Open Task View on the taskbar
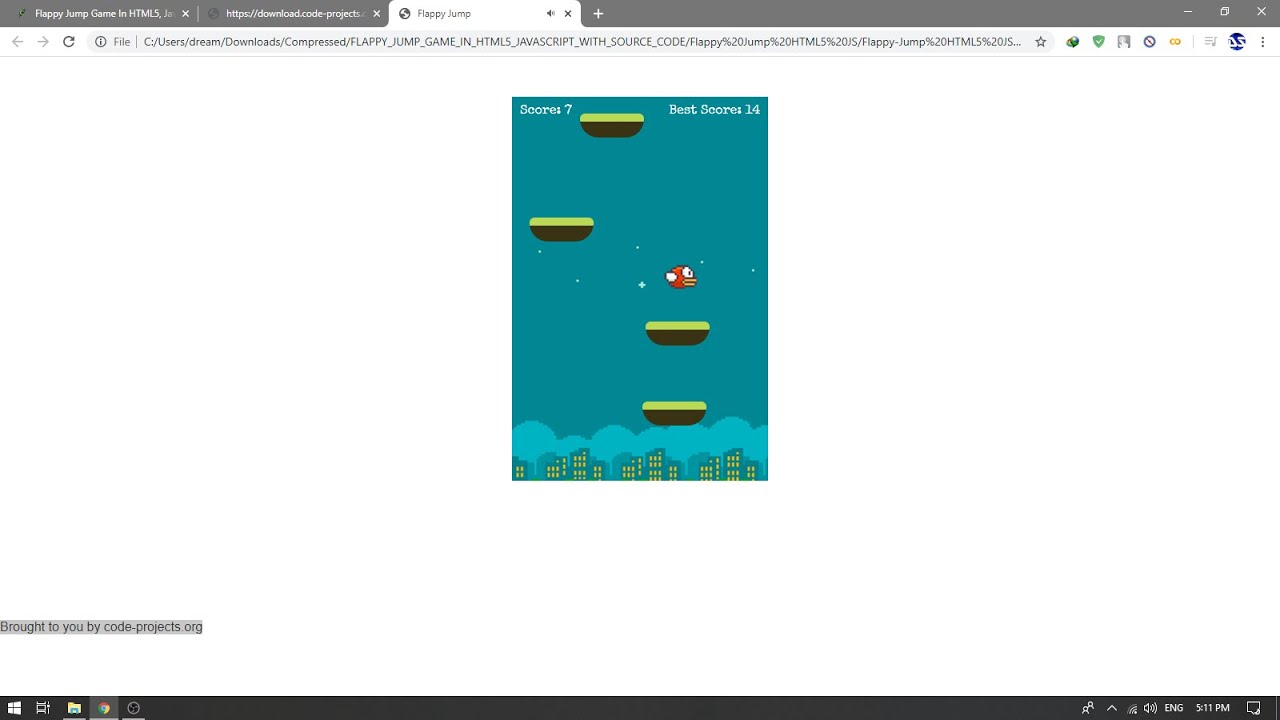 [43, 708]
